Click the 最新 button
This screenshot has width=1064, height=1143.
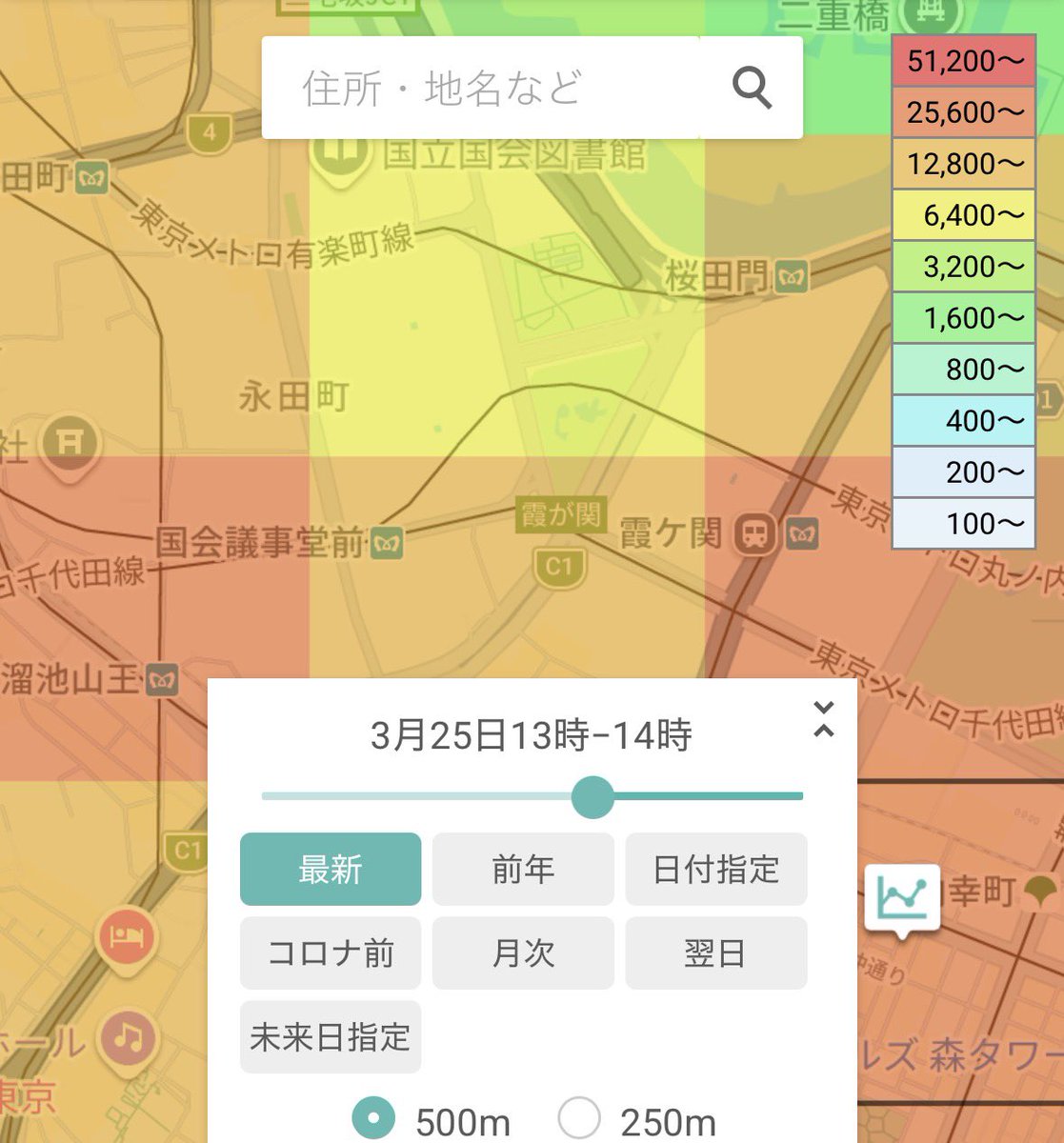click(x=331, y=869)
